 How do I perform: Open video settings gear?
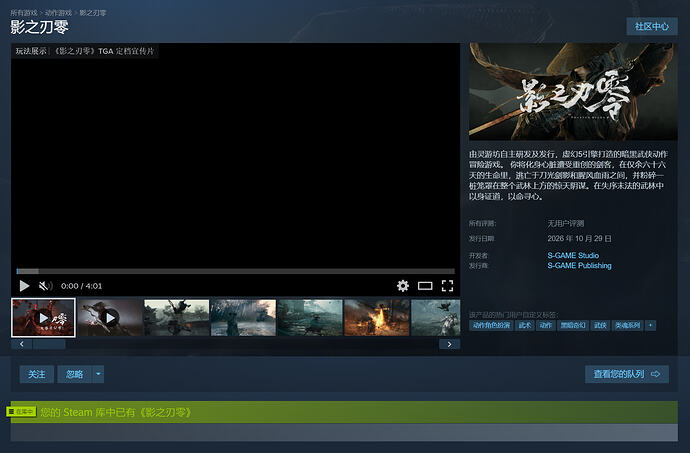(403, 286)
